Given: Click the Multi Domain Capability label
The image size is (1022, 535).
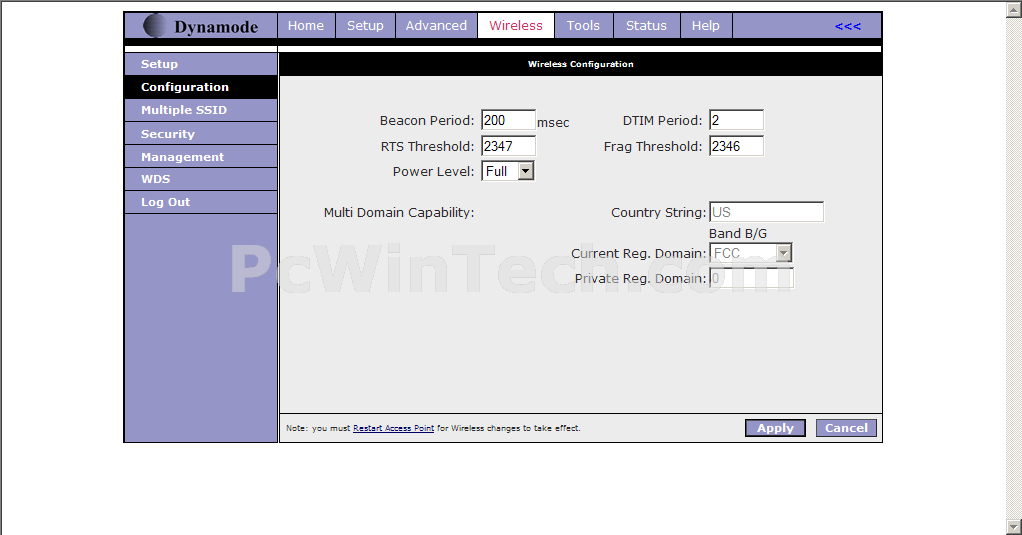Looking at the screenshot, I should tap(399, 212).
